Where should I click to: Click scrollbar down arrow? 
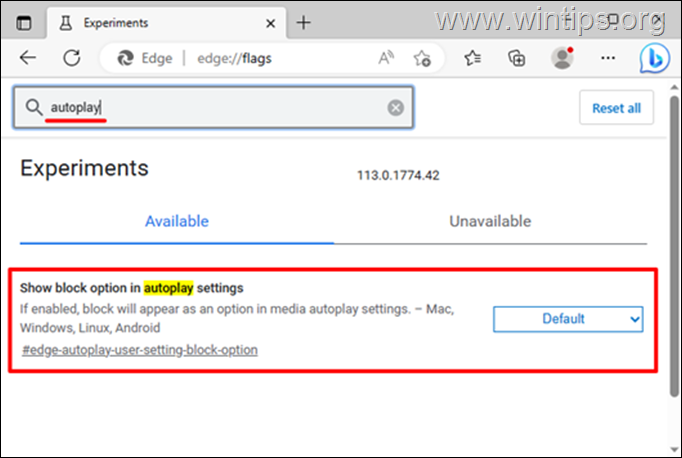pyautogui.click(x=674, y=450)
